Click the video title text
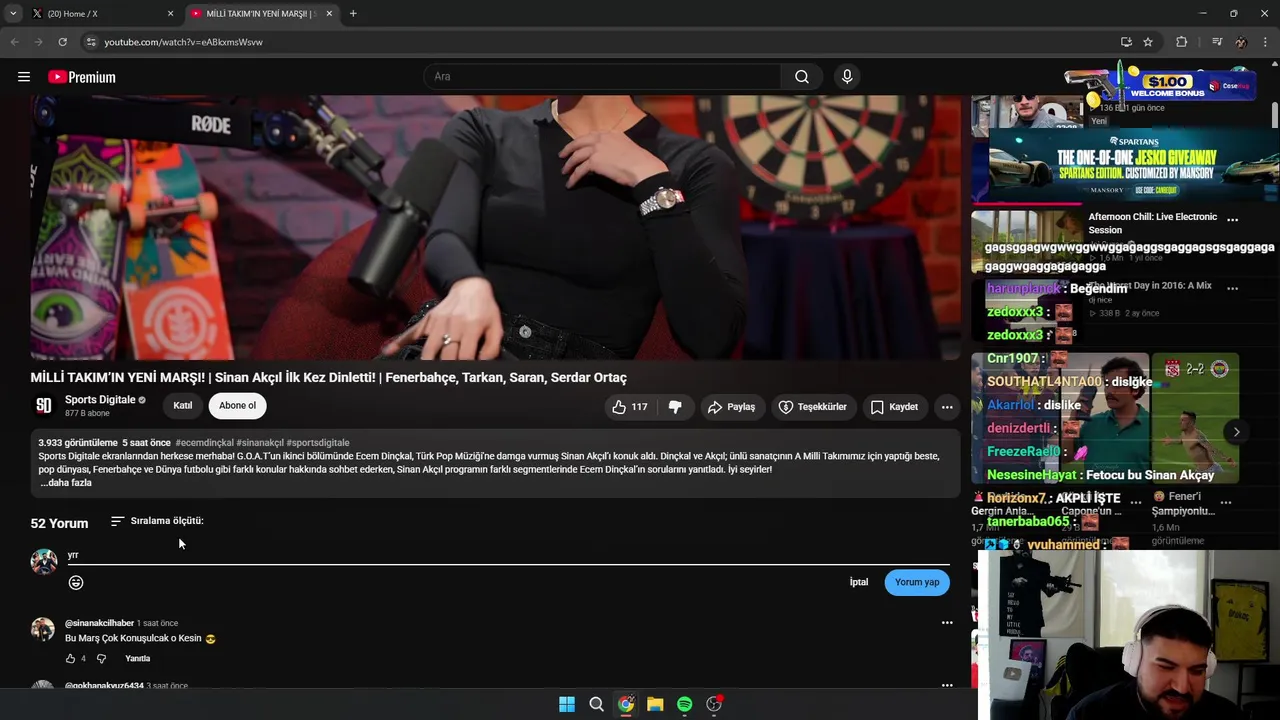This screenshot has height=720, width=1280. 328,378
